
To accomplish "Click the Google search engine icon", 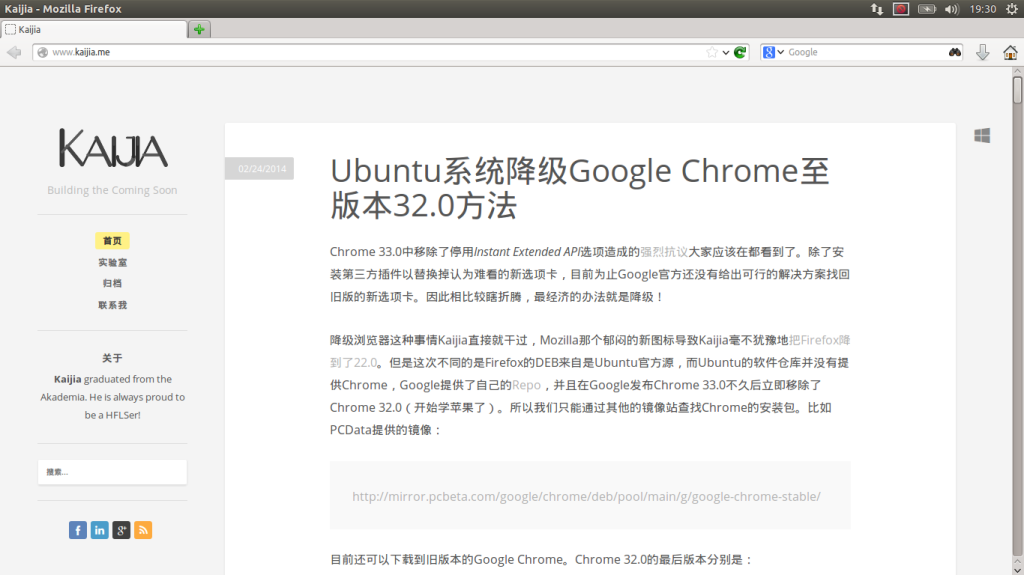I will [x=769, y=52].
